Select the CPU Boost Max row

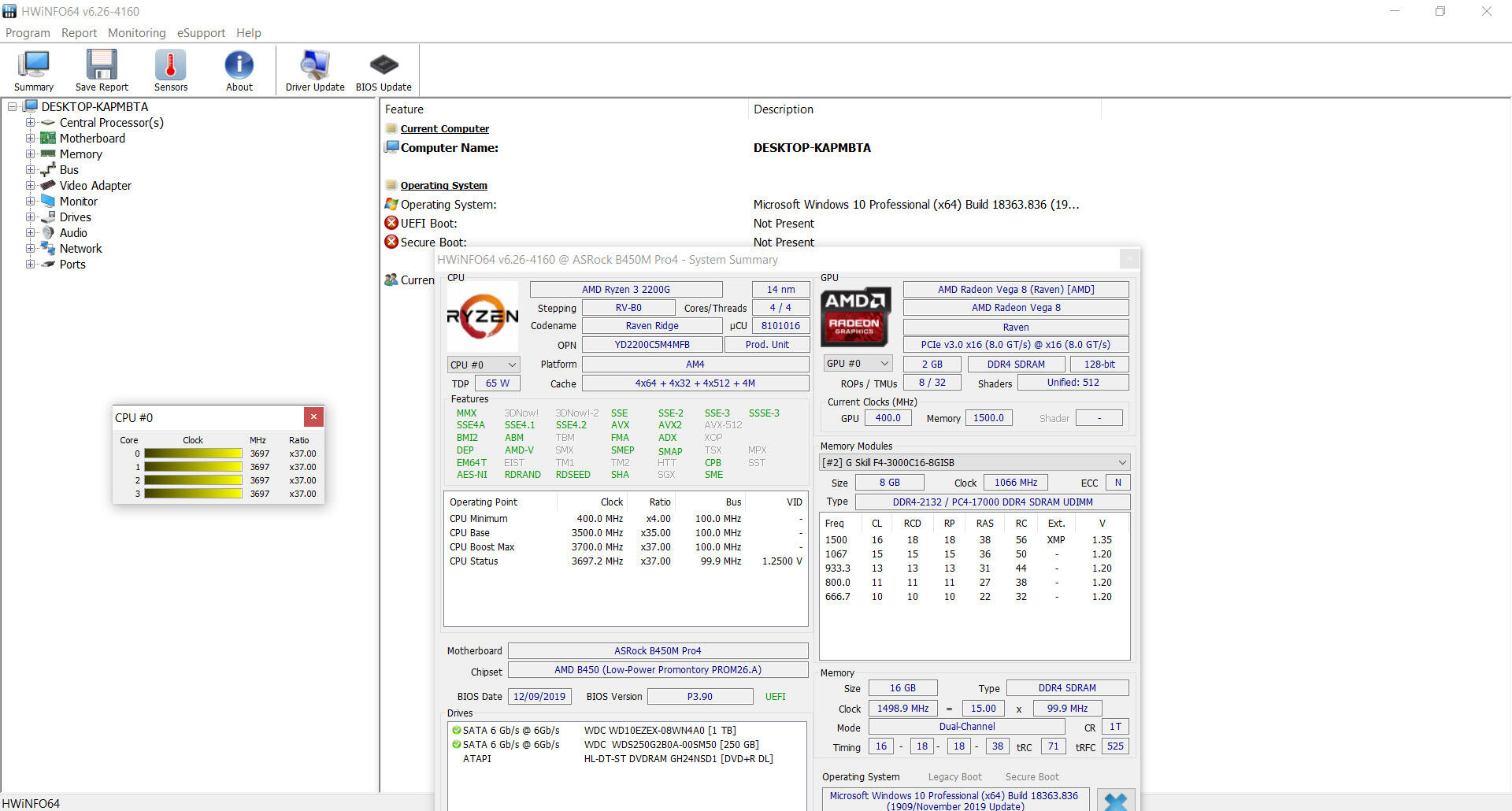pyautogui.click(x=626, y=547)
